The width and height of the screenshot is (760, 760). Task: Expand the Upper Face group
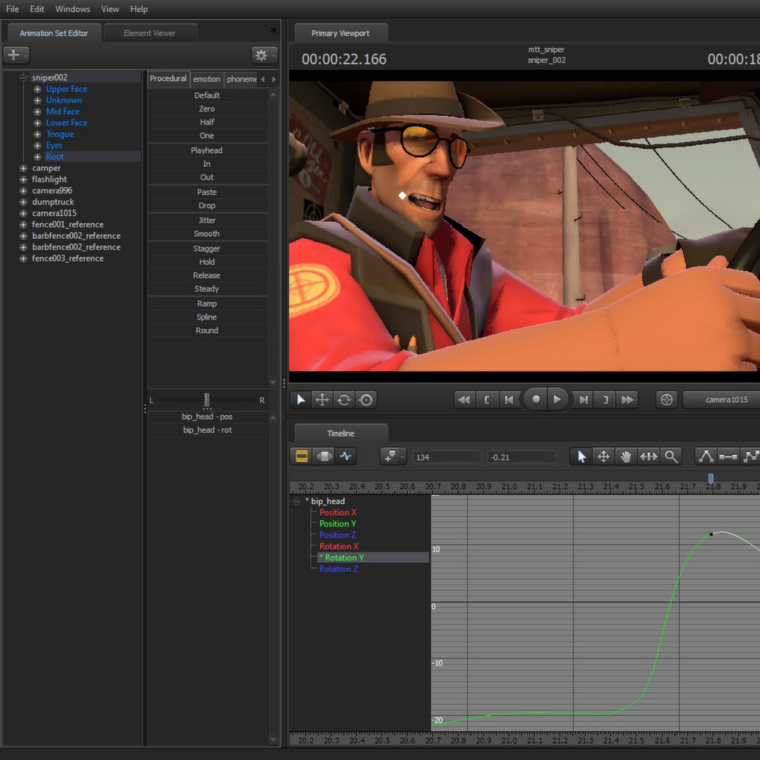tap(37, 89)
